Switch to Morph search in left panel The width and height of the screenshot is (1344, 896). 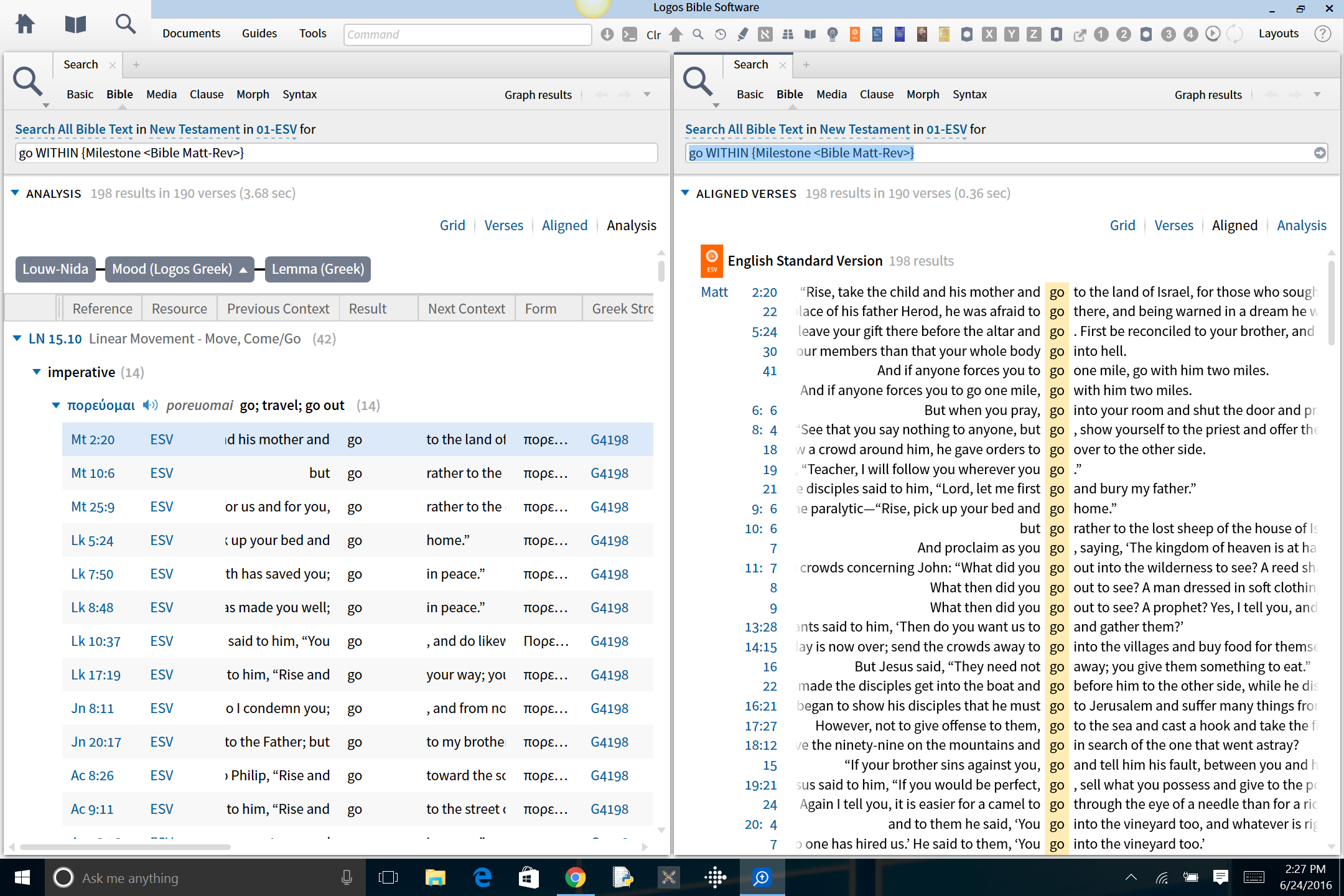point(253,95)
